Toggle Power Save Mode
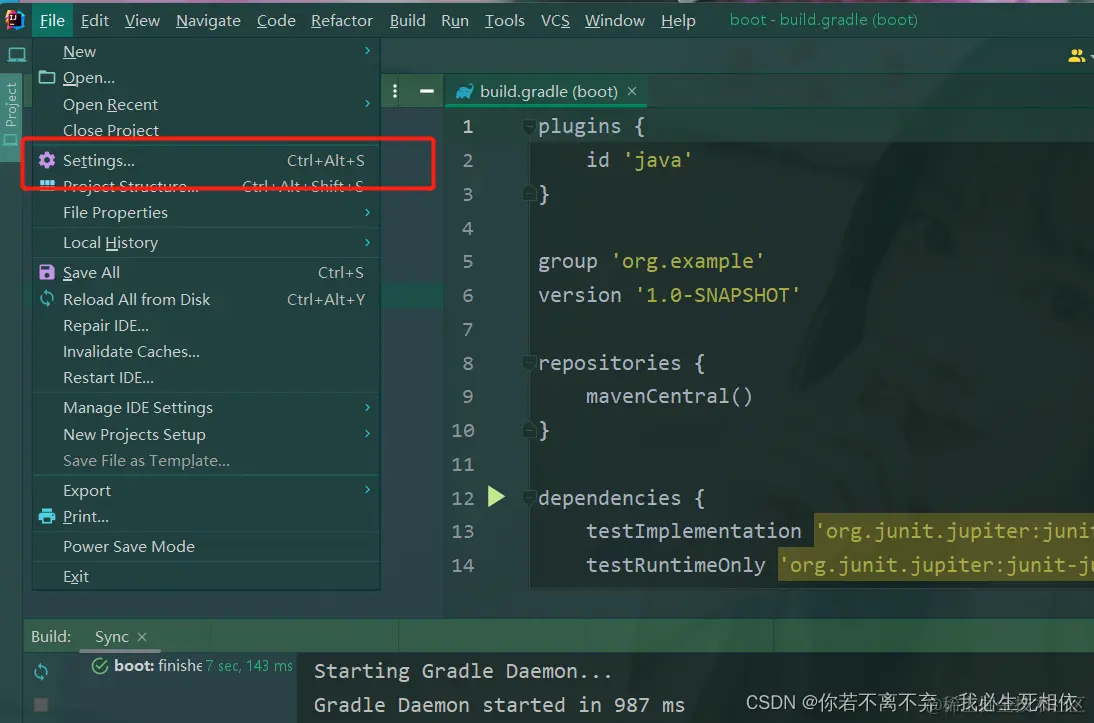This screenshot has height=723, width=1094. point(206,546)
